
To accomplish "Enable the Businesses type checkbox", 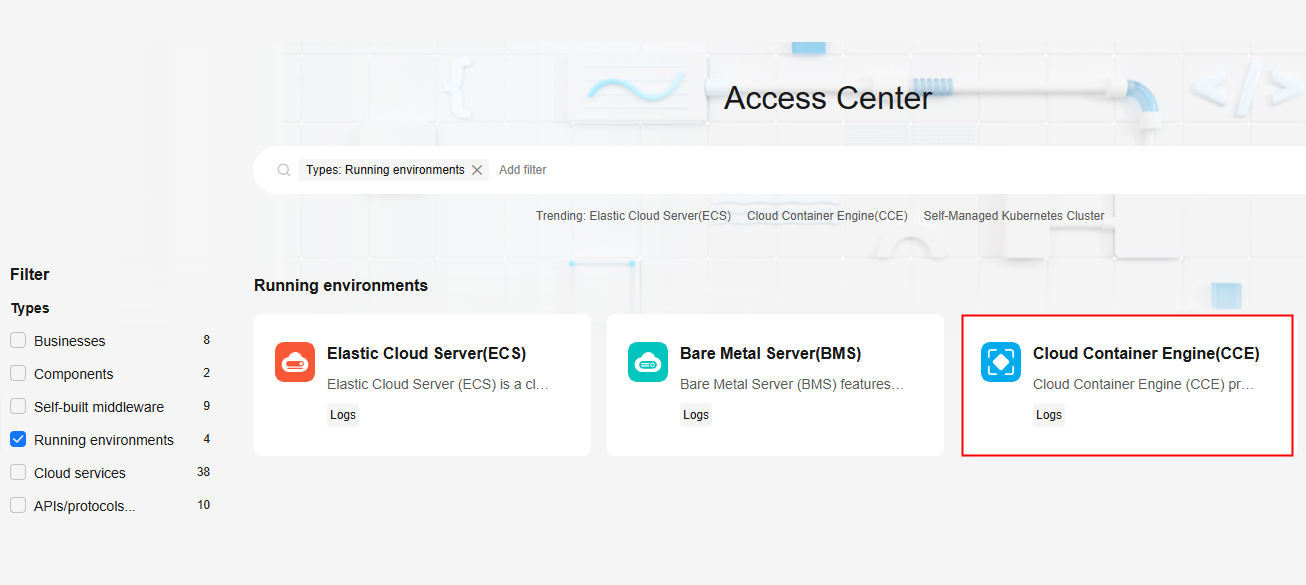I will click(x=18, y=341).
